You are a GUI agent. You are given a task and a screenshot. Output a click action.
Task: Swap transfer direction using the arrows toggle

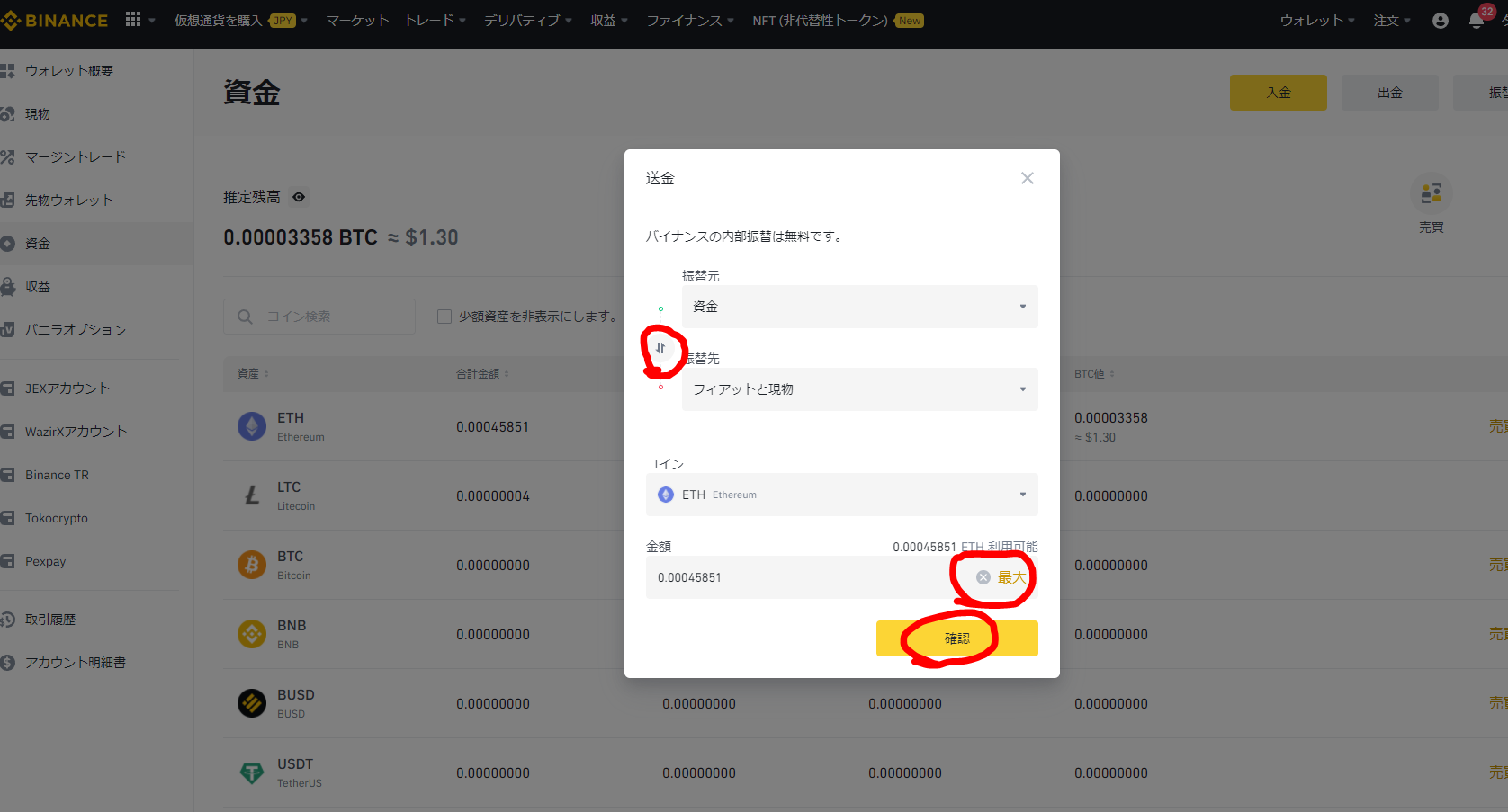pos(662,348)
